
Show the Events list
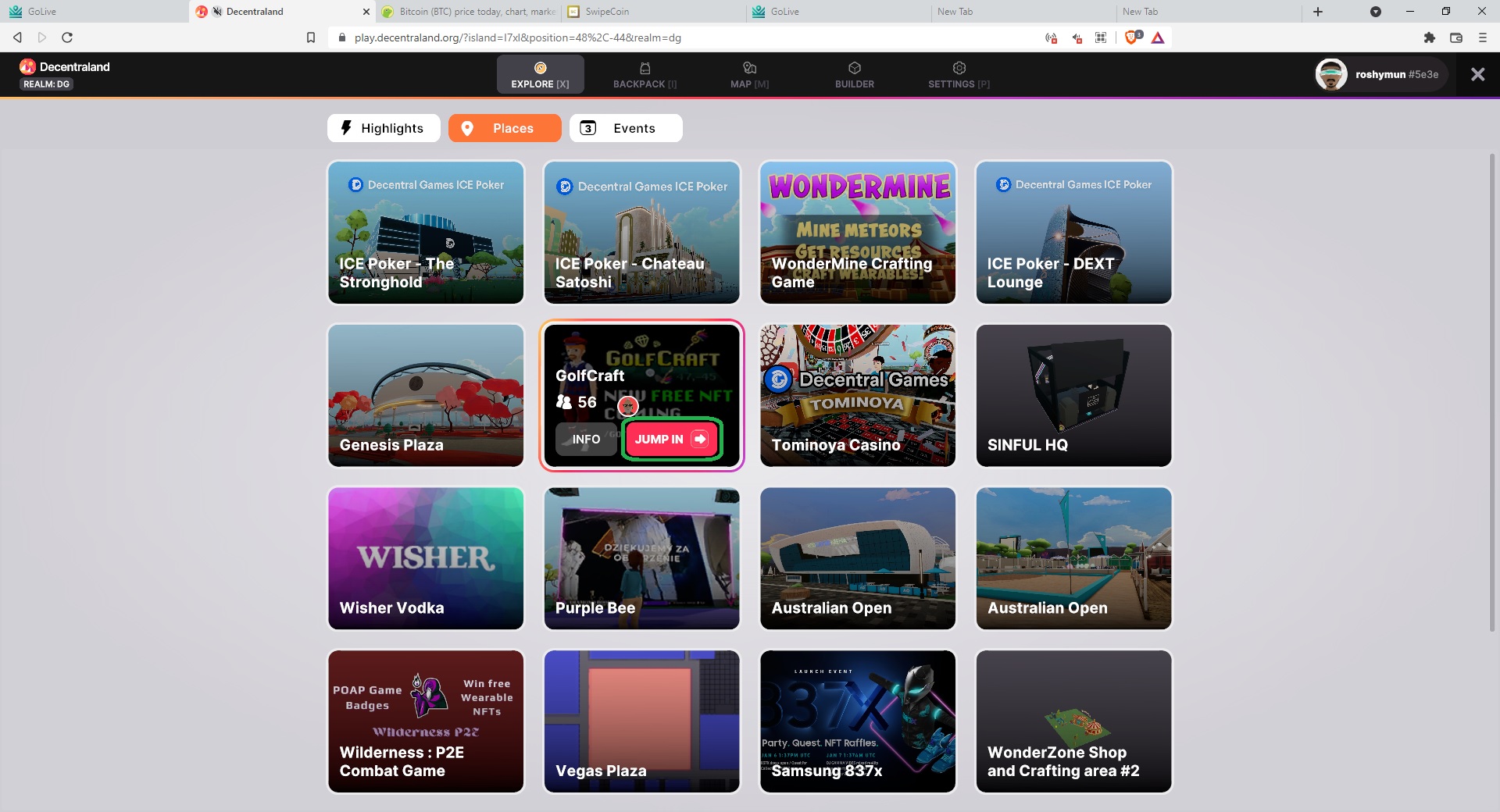point(626,128)
